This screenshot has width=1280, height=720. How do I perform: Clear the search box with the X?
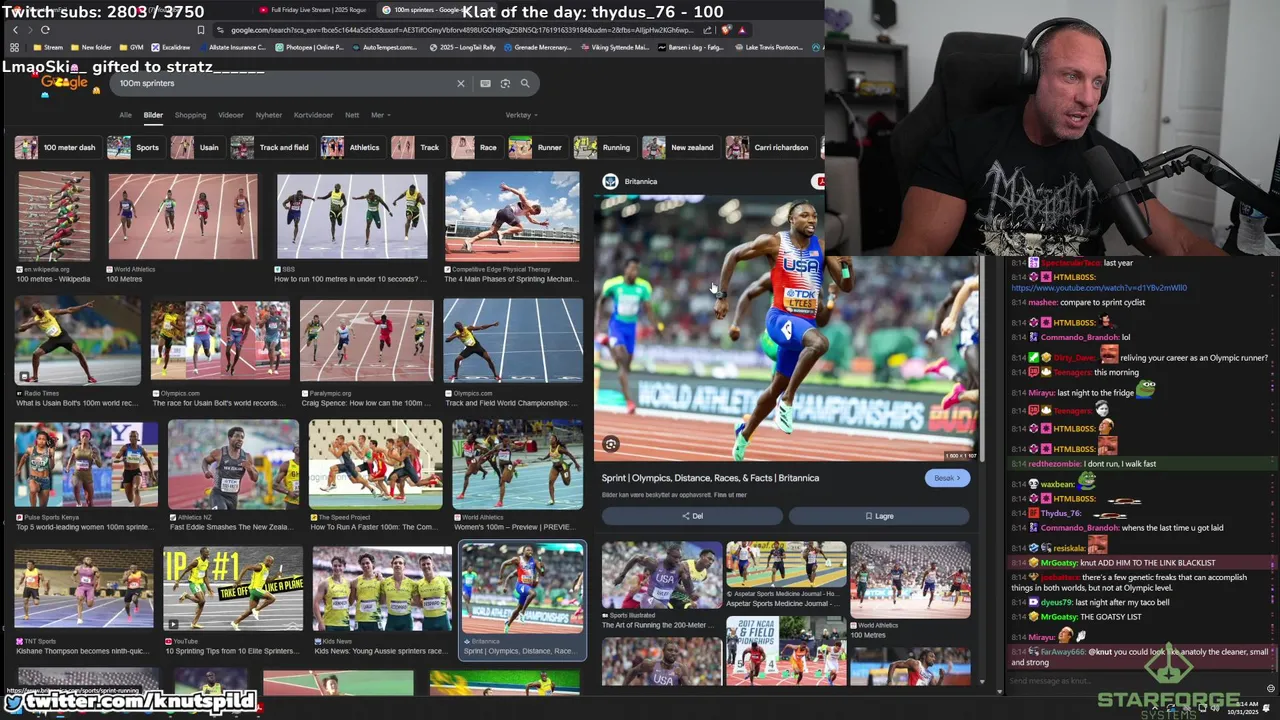click(x=461, y=83)
